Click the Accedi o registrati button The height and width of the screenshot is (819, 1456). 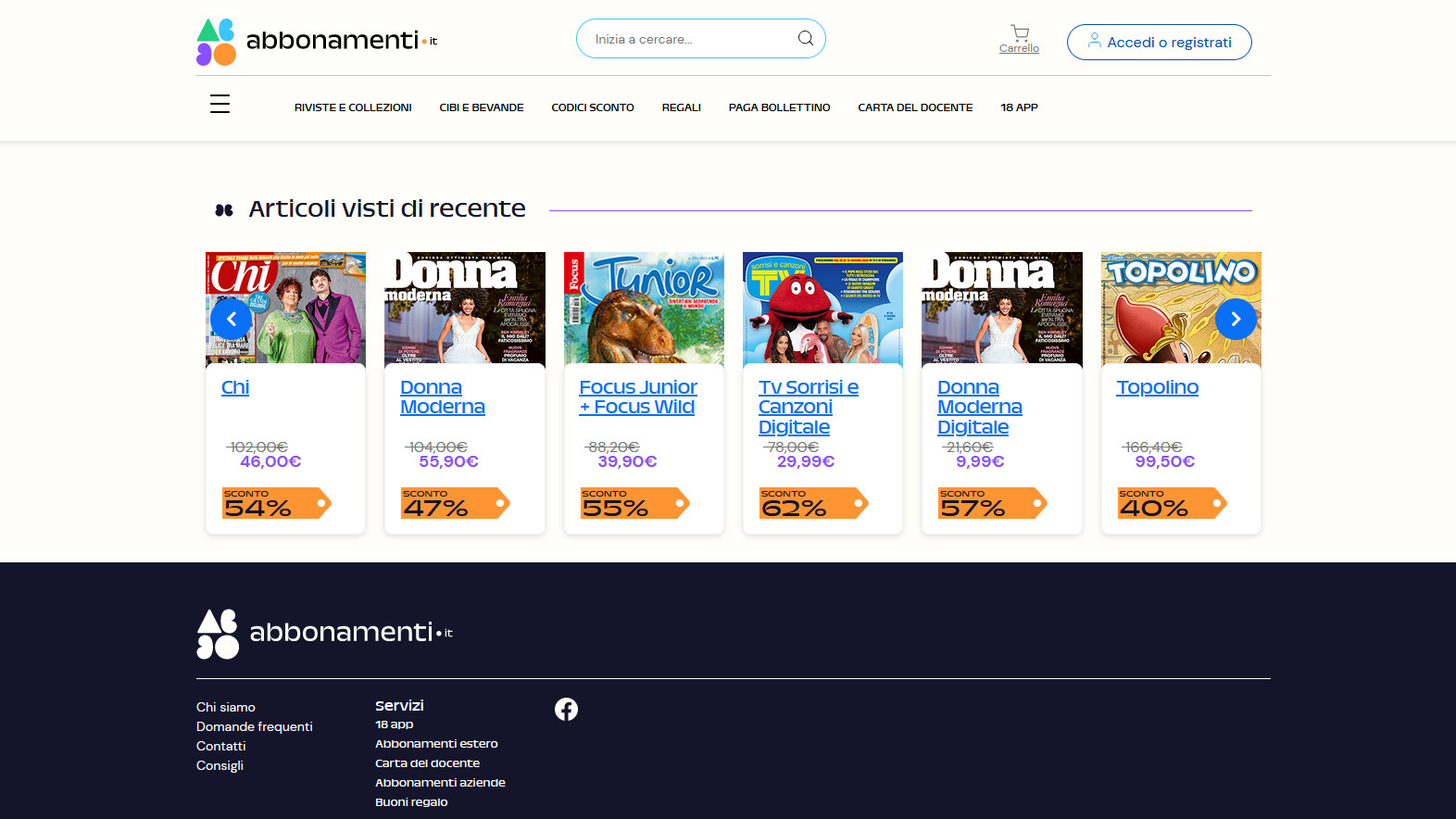tap(1159, 42)
